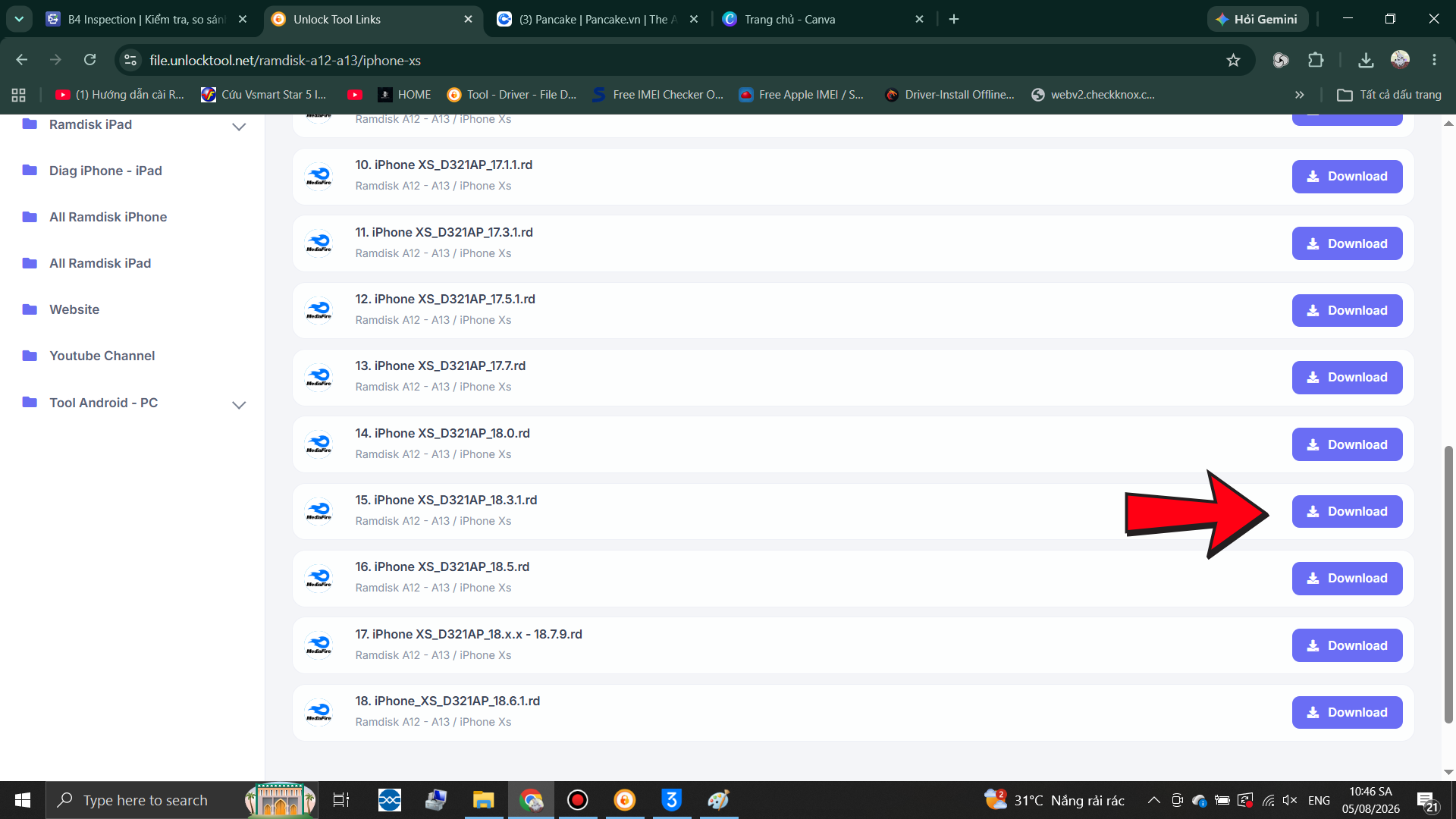1456x819 pixels.
Task: Click the address bar URL
Action: point(285,60)
